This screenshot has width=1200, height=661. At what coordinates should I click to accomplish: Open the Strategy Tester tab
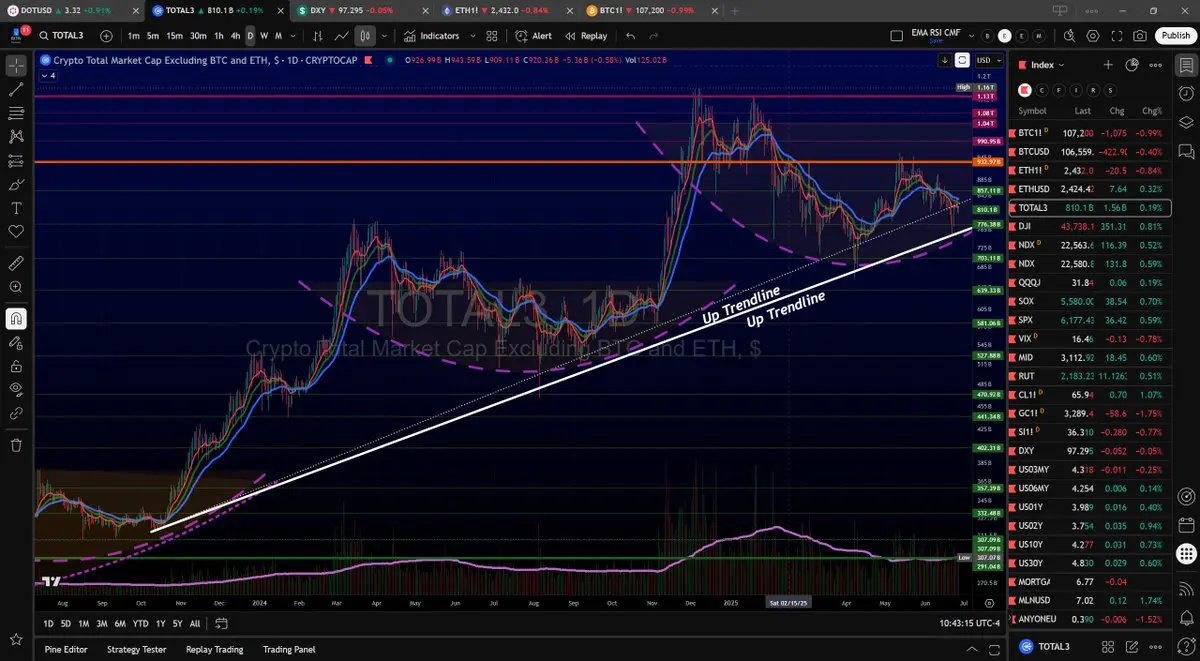pyautogui.click(x=137, y=649)
